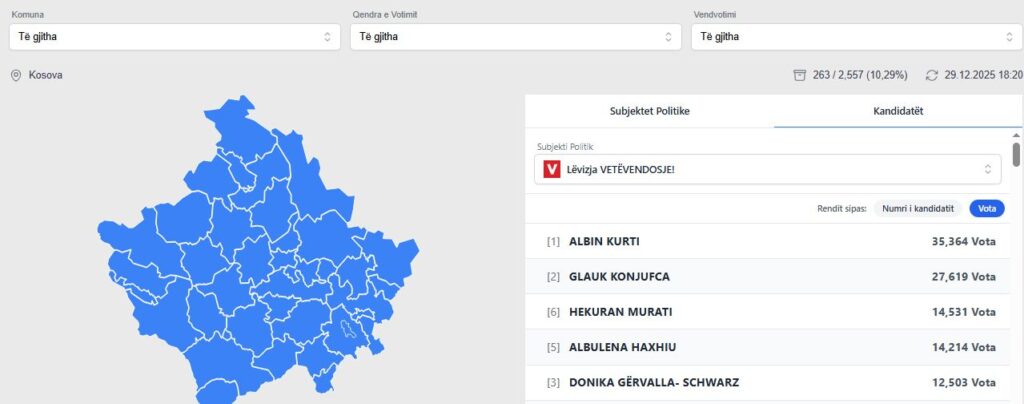The width and height of the screenshot is (1024, 404).
Task: Select candidate Albin Kurti row
Action: click(x=771, y=241)
